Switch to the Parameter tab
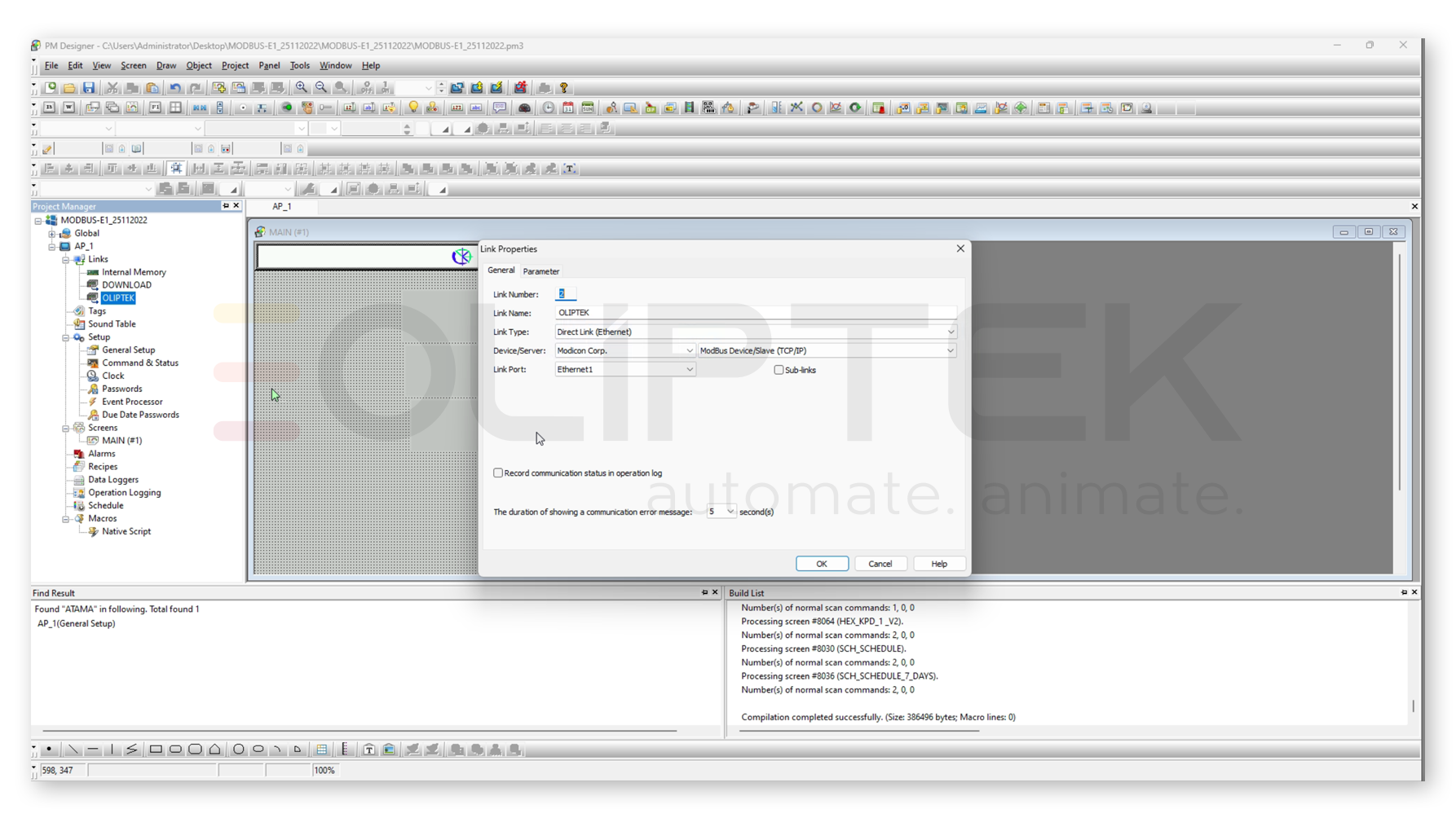Image resolution: width=1456 pixels, height=818 pixels. coord(540,271)
